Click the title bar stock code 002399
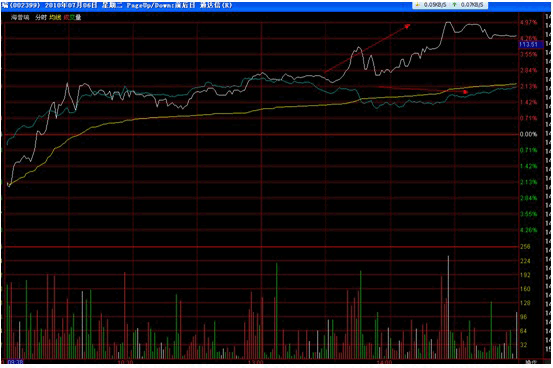 tap(24, 6)
